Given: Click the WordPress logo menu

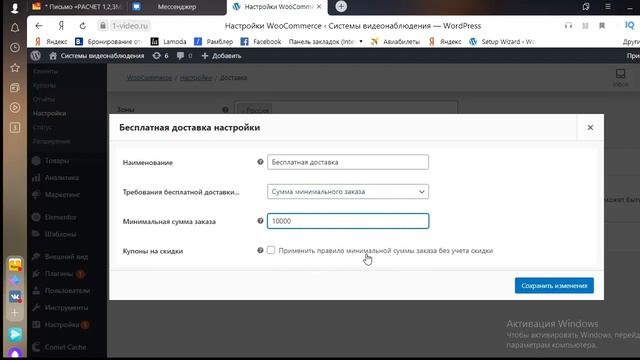Looking at the screenshot, I should pyautogui.click(x=36, y=56).
